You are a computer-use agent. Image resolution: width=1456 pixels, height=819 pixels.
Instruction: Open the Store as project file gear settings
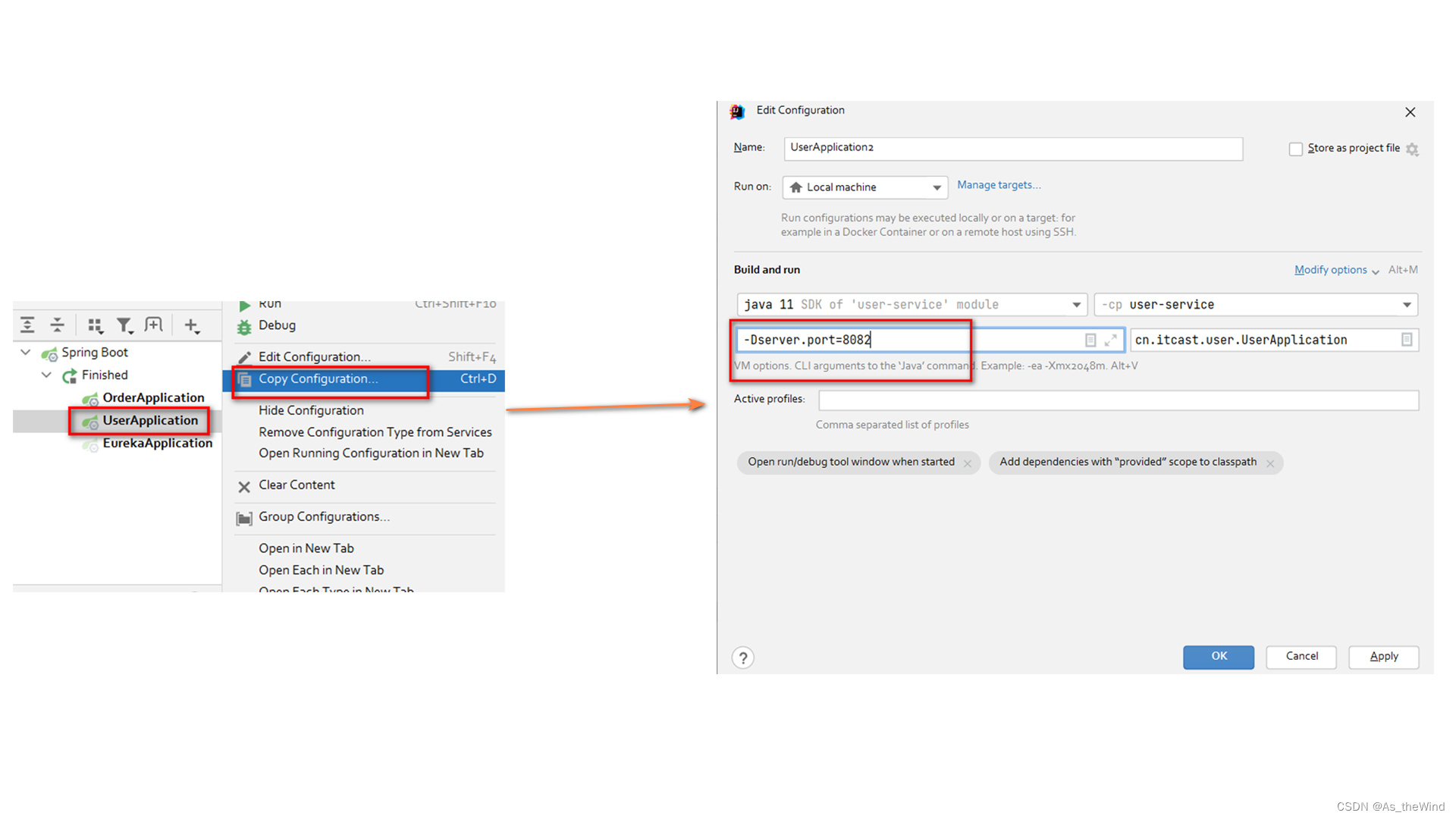point(1412,149)
